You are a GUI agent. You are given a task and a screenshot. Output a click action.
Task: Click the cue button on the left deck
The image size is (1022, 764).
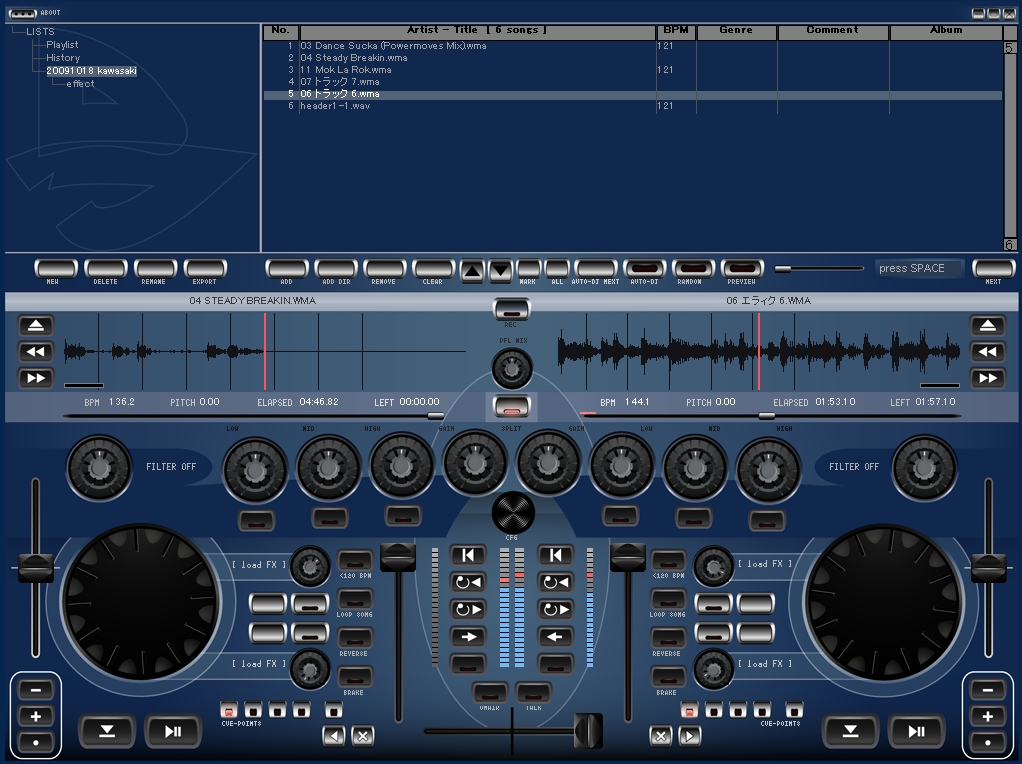coord(107,731)
